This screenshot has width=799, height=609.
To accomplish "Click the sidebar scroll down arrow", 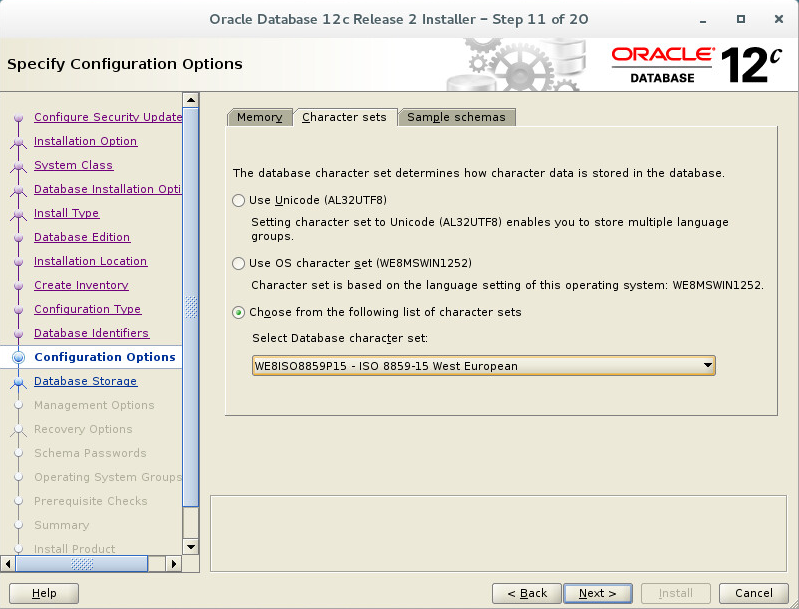I will coord(191,547).
